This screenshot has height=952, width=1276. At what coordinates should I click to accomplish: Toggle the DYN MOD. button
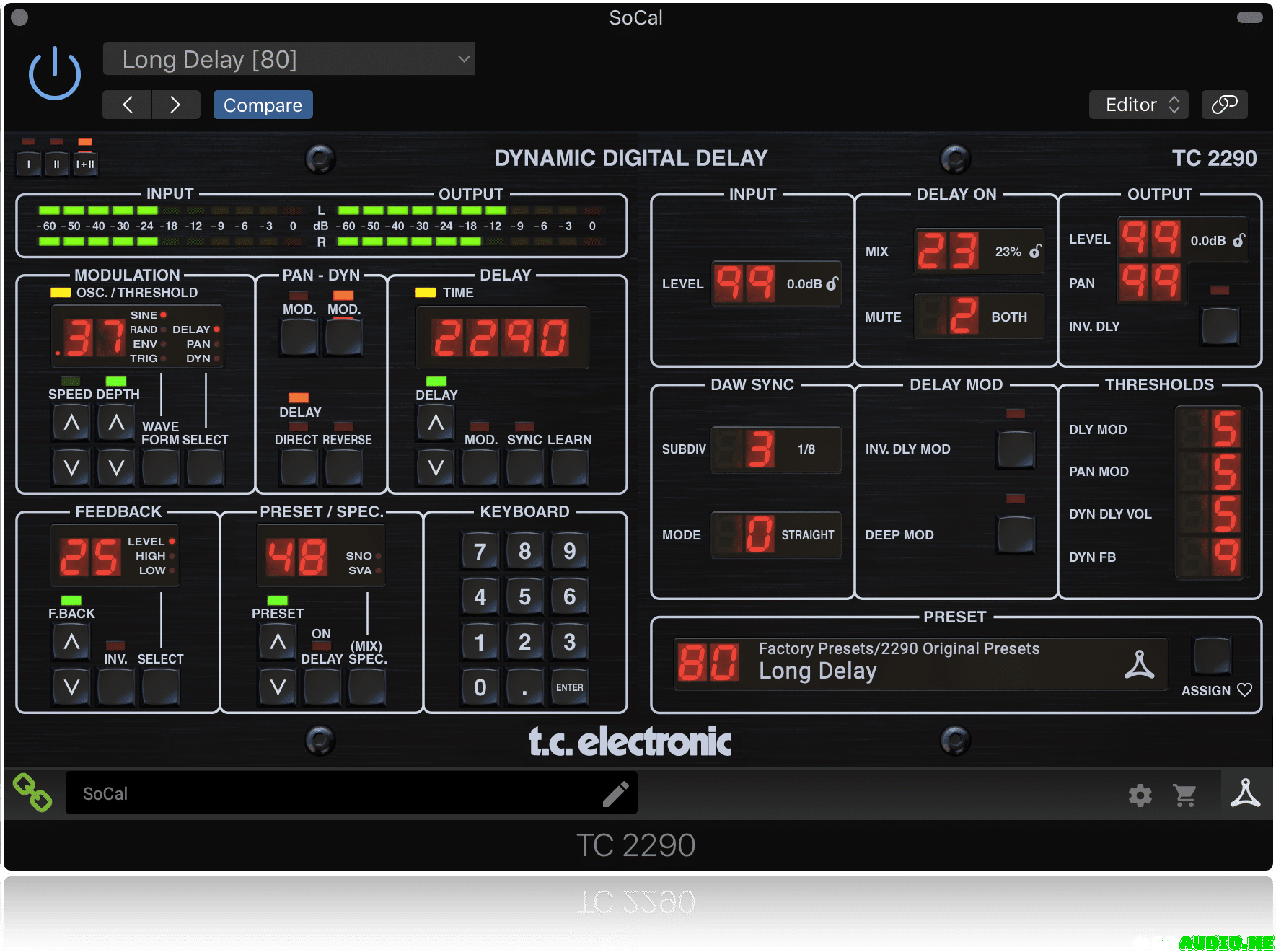343,338
